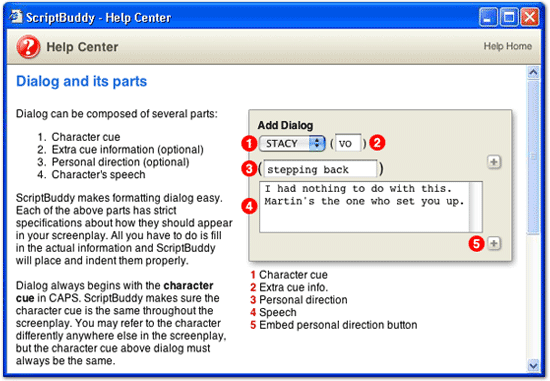Click the 'Help Center' header title text
This screenshot has width=550, height=381.
[82, 47]
